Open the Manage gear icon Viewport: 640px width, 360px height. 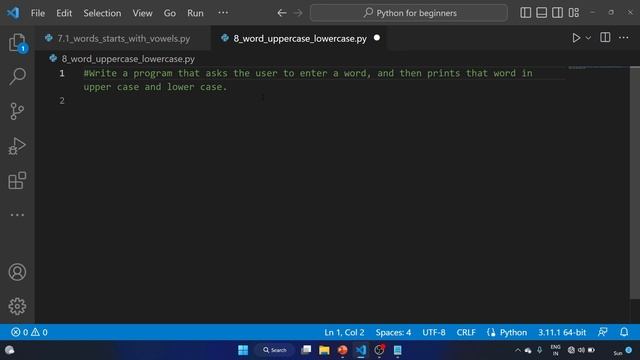(17, 306)
